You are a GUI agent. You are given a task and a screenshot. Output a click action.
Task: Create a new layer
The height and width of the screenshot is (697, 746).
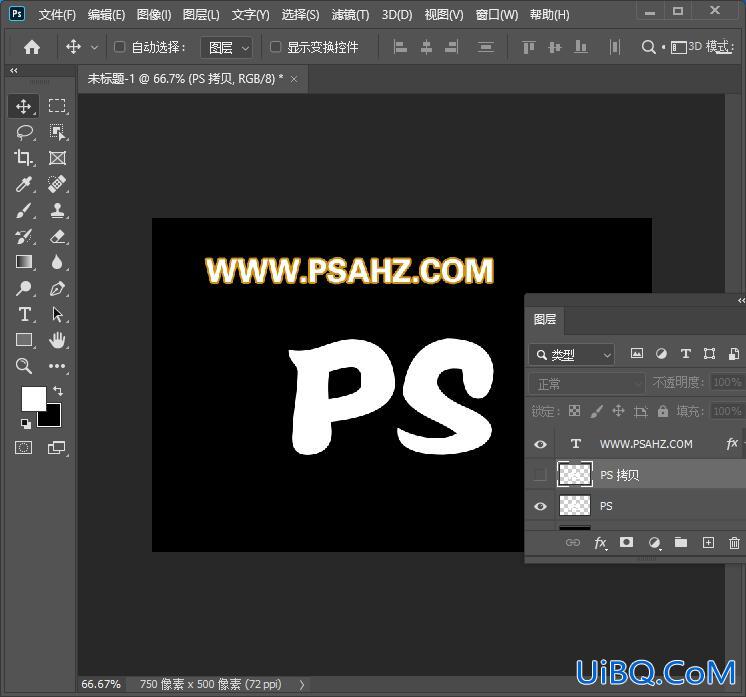pyautogui.click(x=708, y=542)
